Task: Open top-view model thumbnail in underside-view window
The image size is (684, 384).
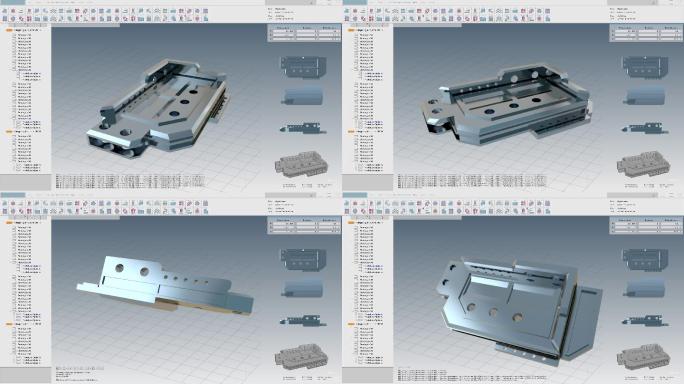Action: (645, 260)
